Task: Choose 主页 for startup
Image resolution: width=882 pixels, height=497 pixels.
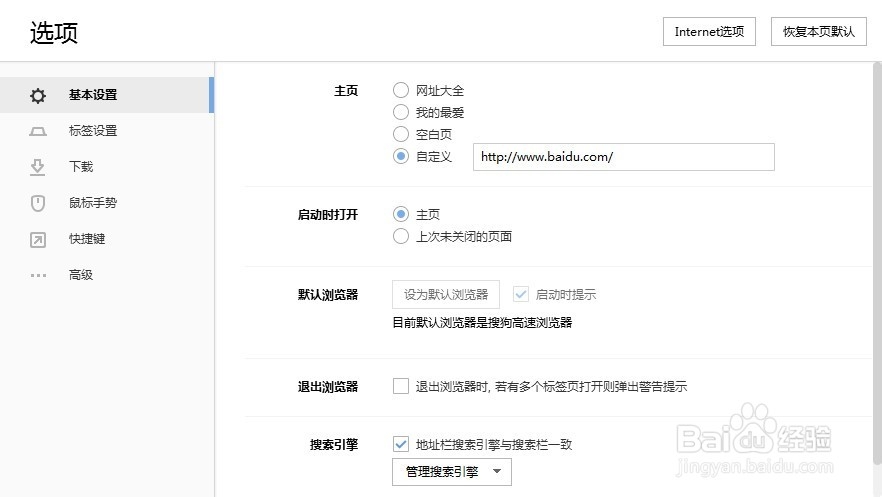Action: click(400, 214)
